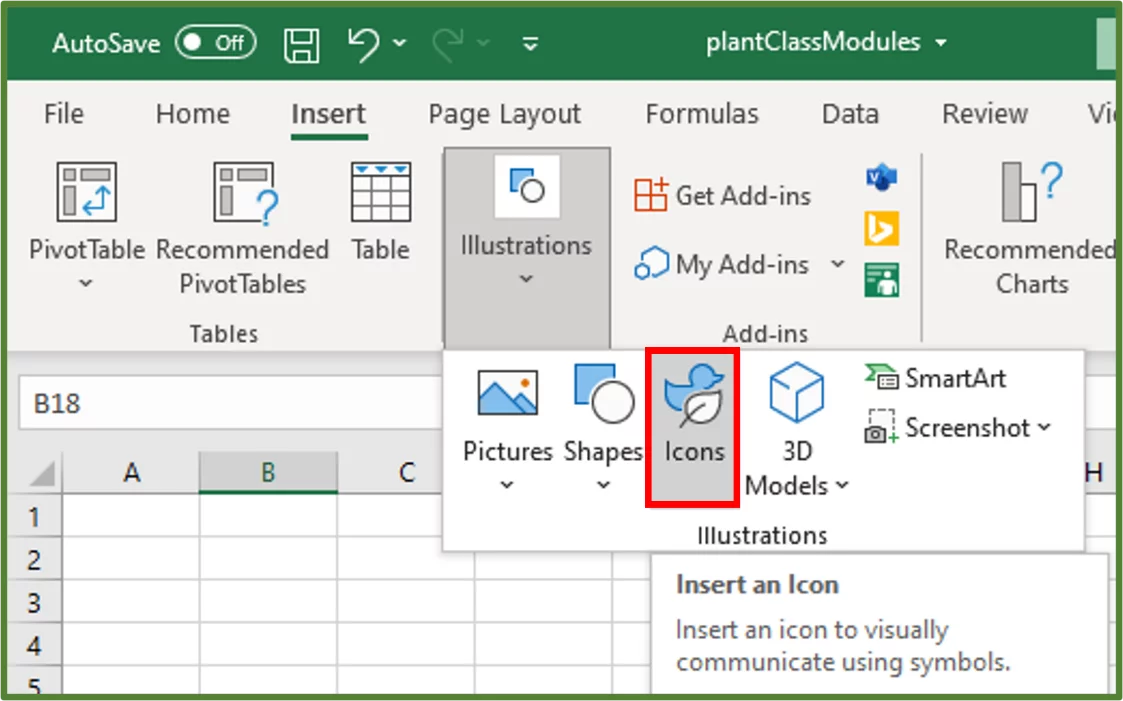Open Recommended PivotTables
The width and height of the screenshot is (1123, 701).
(x=243, y=228)
